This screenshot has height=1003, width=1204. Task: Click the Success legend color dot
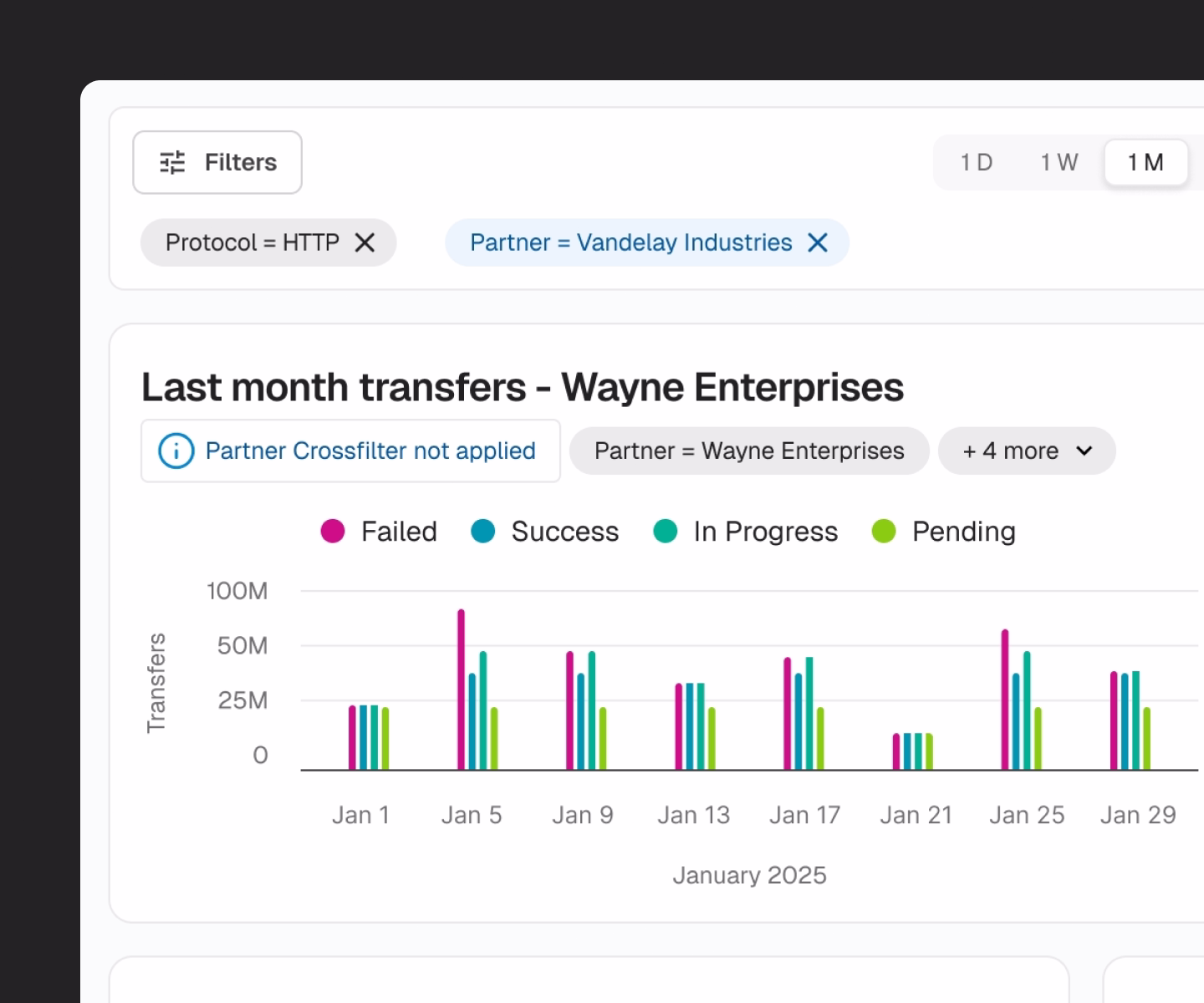click(x=482, y=532)
